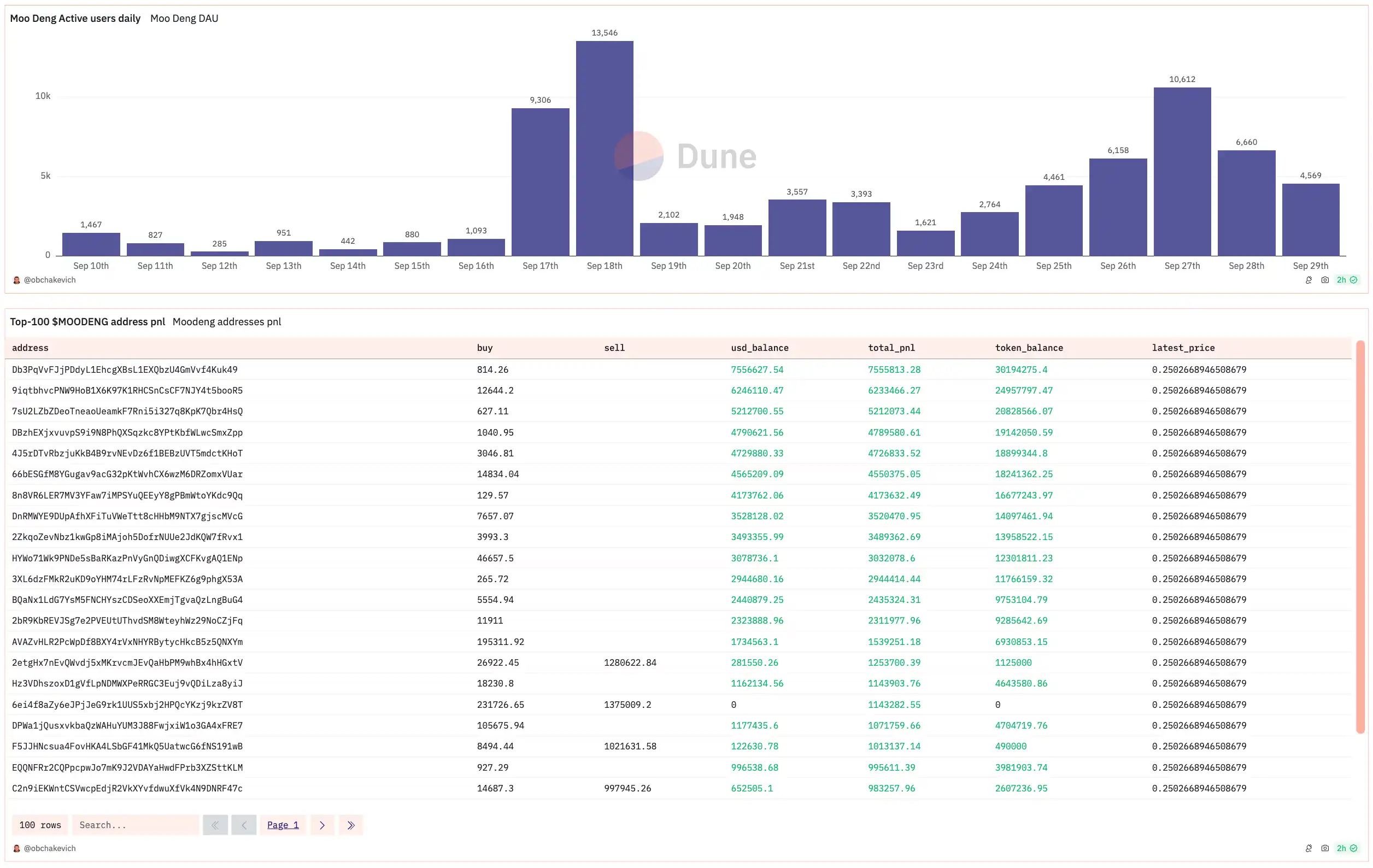
Task: Click the plug icon under the DAU chart
Action: click(1309, 280)
